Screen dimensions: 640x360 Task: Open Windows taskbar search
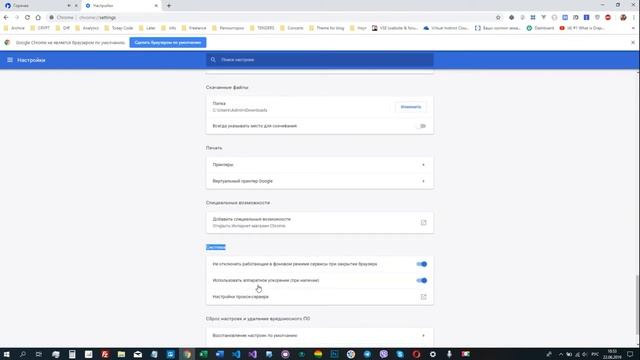point(23,354)
